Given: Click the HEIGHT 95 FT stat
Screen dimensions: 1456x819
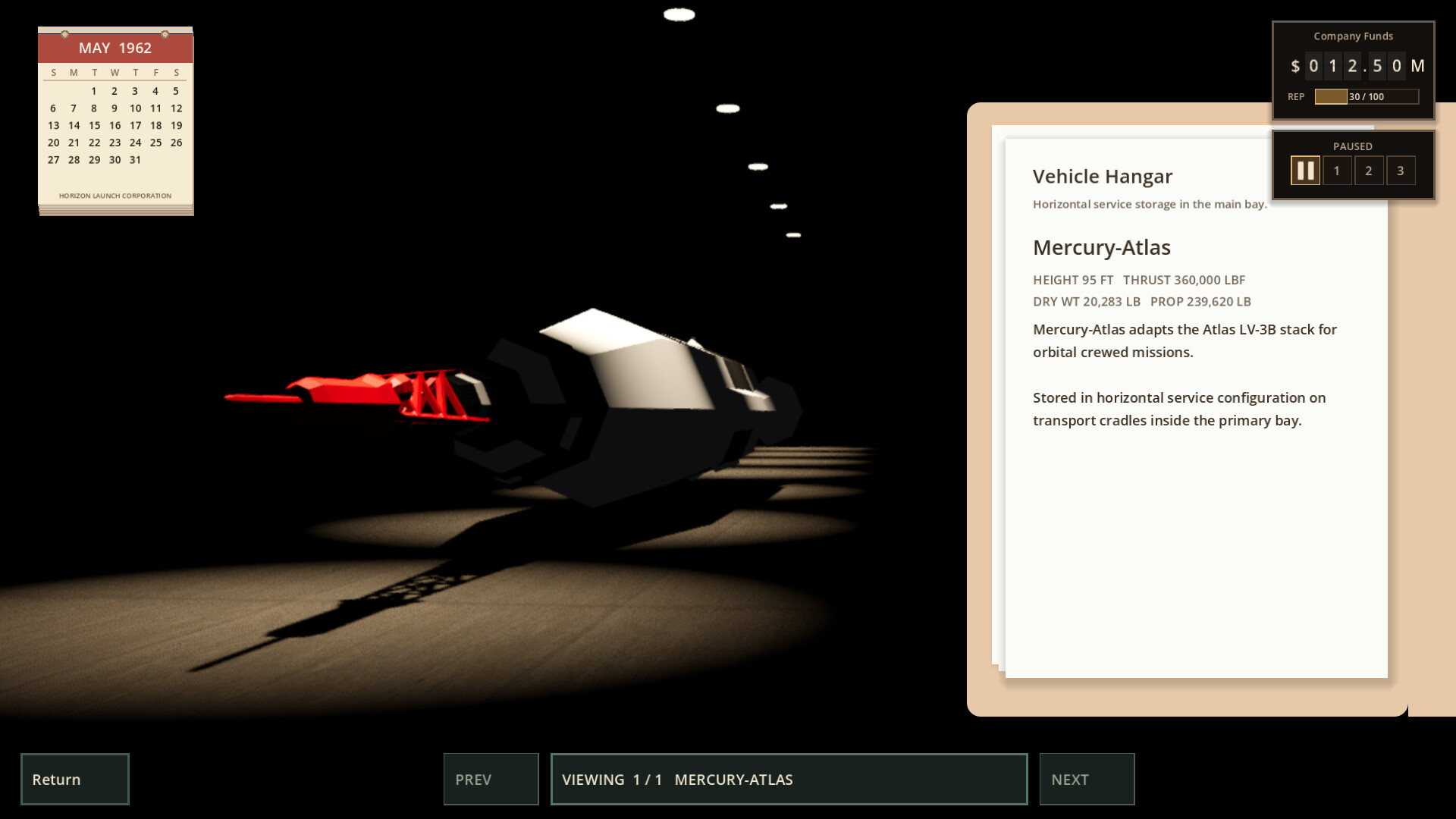Looking at the screenshot, I should 1073,280.
